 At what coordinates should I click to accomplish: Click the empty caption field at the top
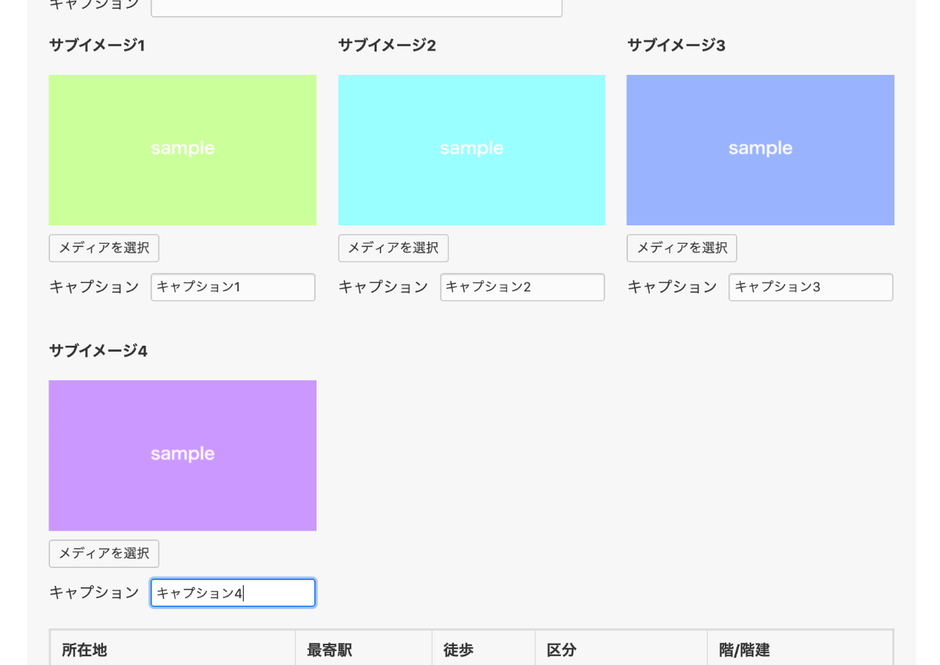tap(355, 6)
